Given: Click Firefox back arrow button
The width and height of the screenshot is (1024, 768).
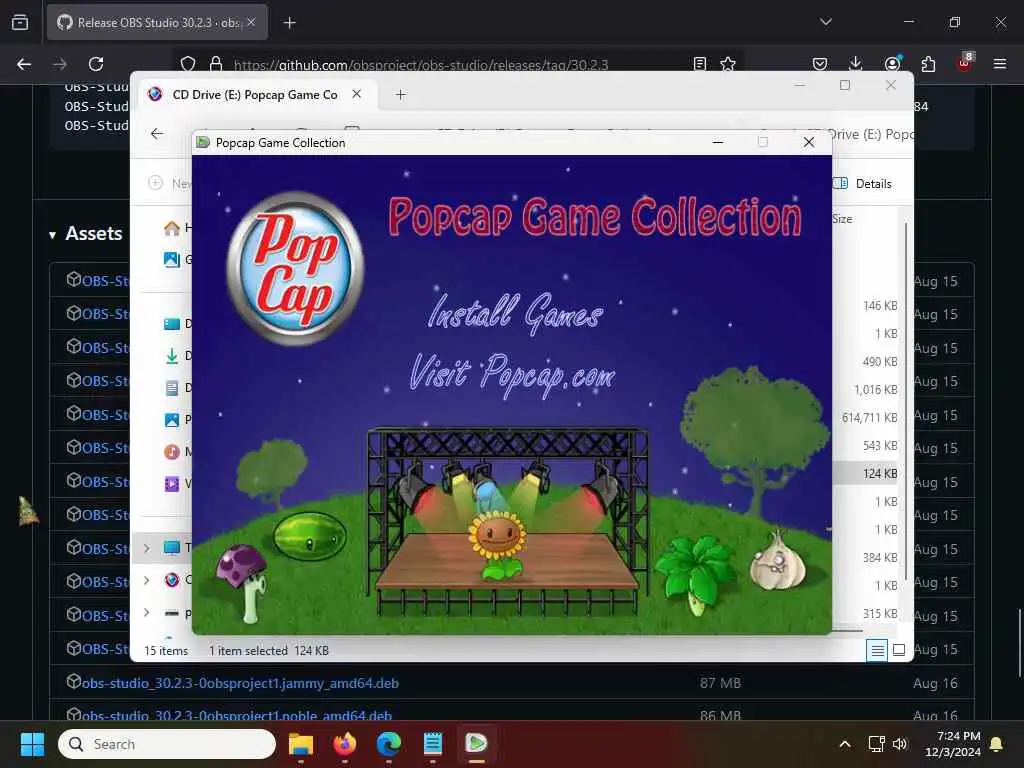Looking at the screenshot, I should tap(24, 64).
